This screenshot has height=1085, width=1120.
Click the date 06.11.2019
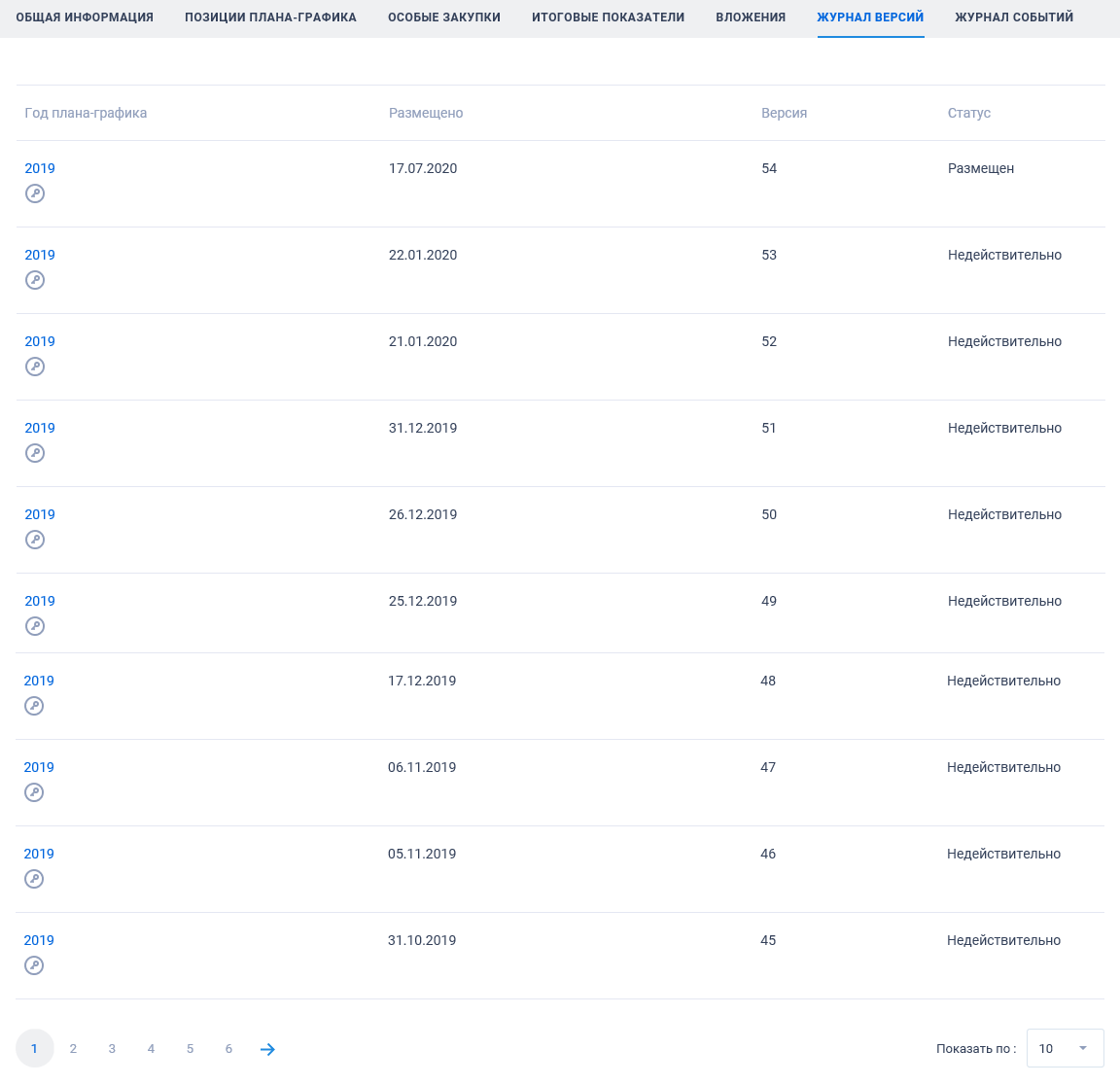pos(422,767)
